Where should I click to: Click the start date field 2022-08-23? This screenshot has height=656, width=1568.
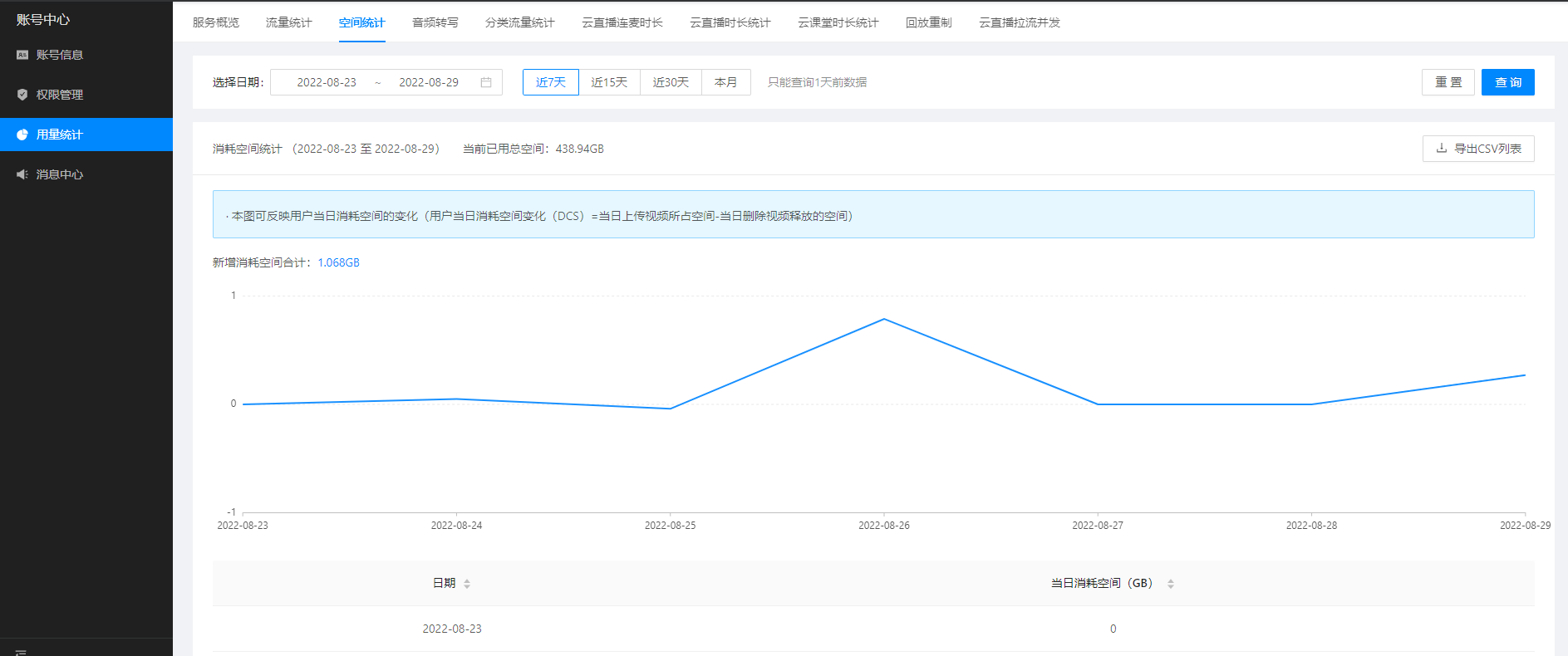[327, 82]
